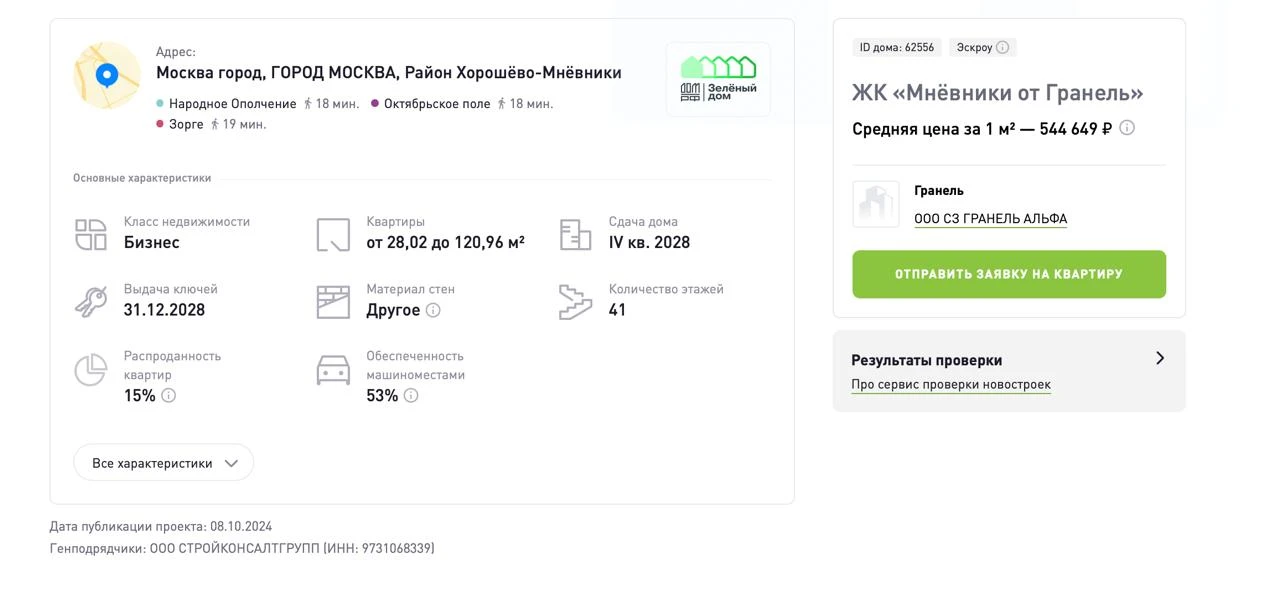Open Результаты проверки with the chevron arrow
The width and height of the screenshot is (1280, 599).
coord(1160,358)
